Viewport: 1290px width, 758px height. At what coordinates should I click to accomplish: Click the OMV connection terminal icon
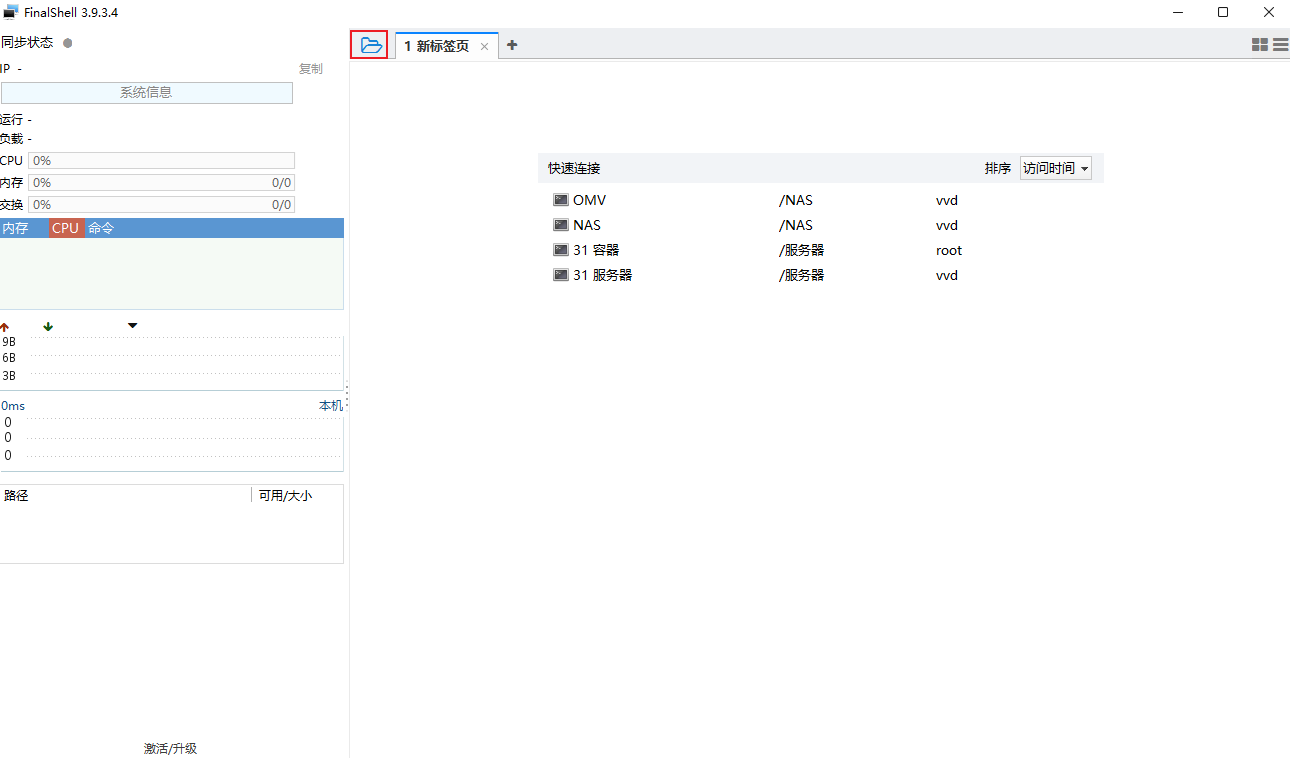(561, 200)
